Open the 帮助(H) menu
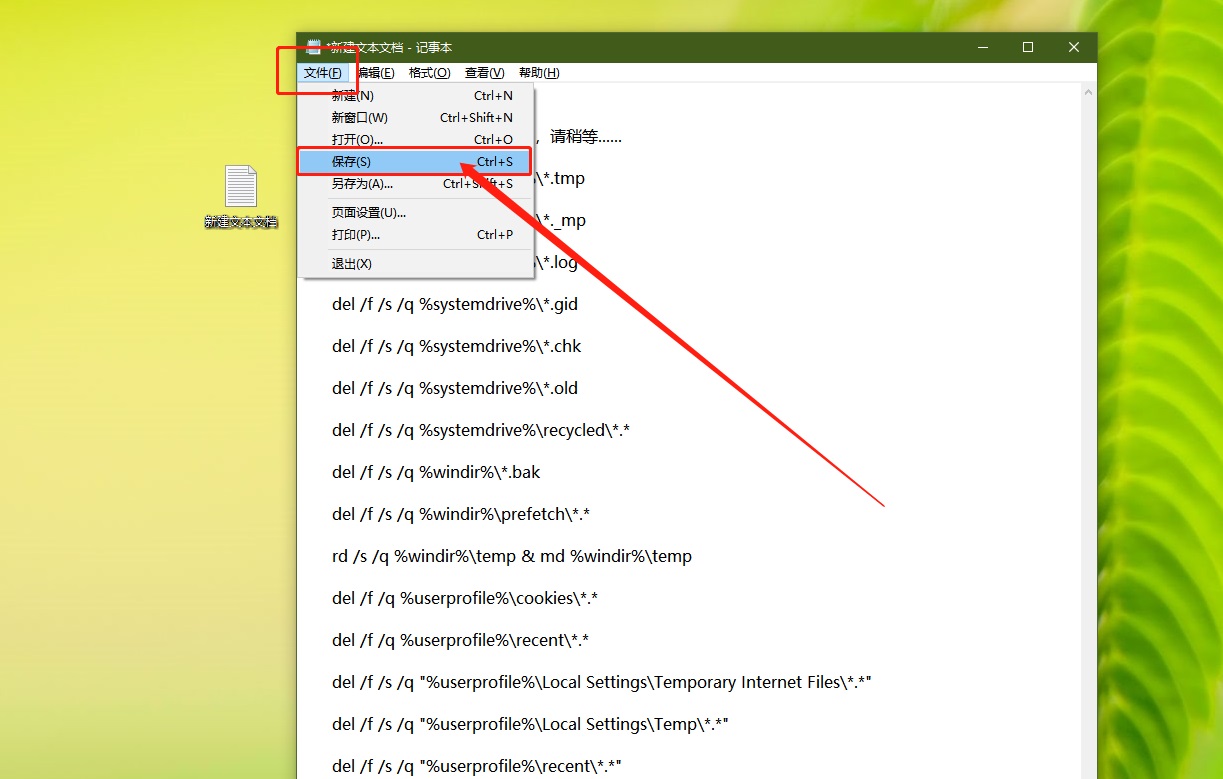Image resolution: width=1223 pixels, height=779 pixels. [539, 73]
